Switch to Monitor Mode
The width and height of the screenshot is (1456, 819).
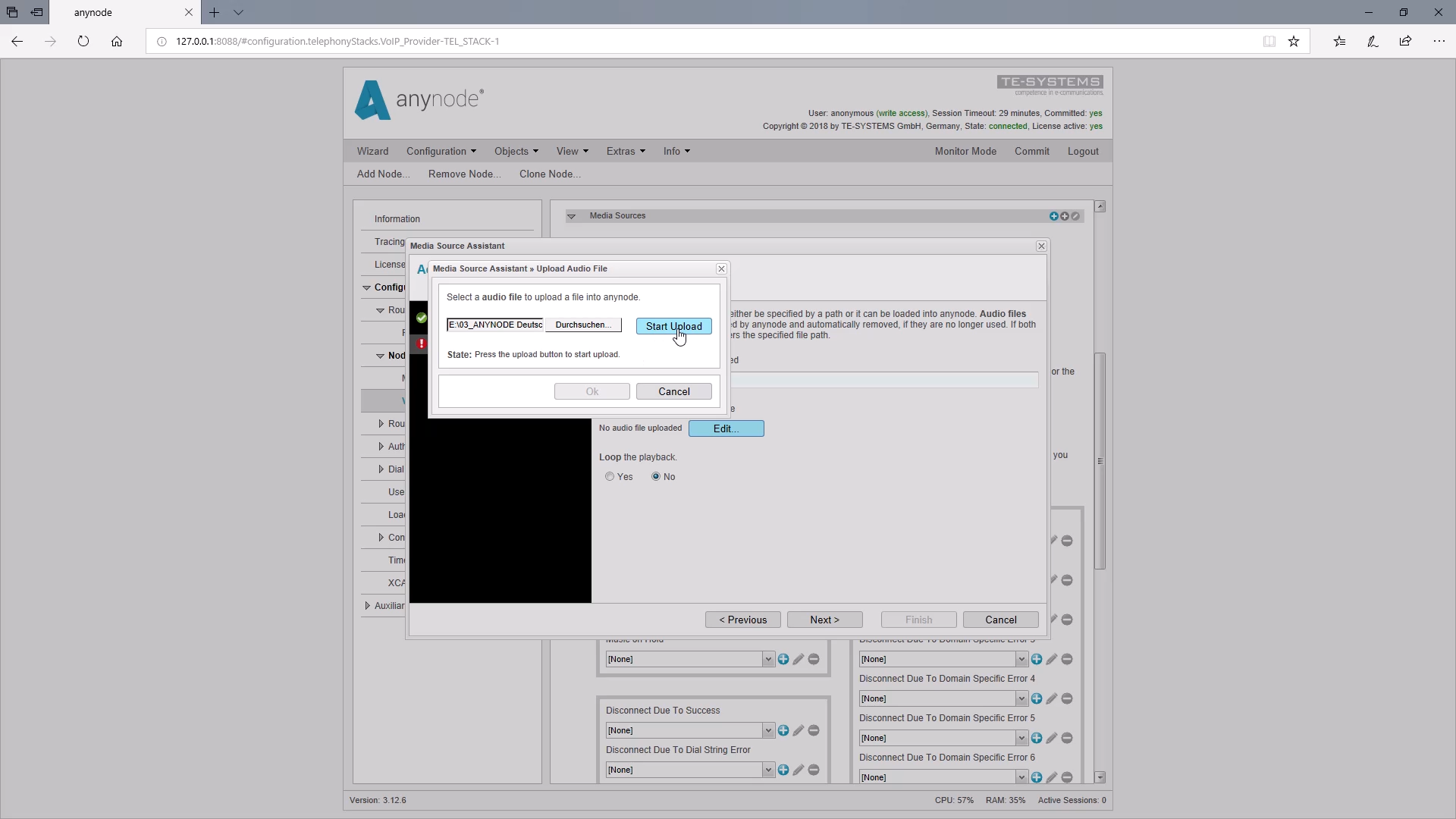click(965, 152)
